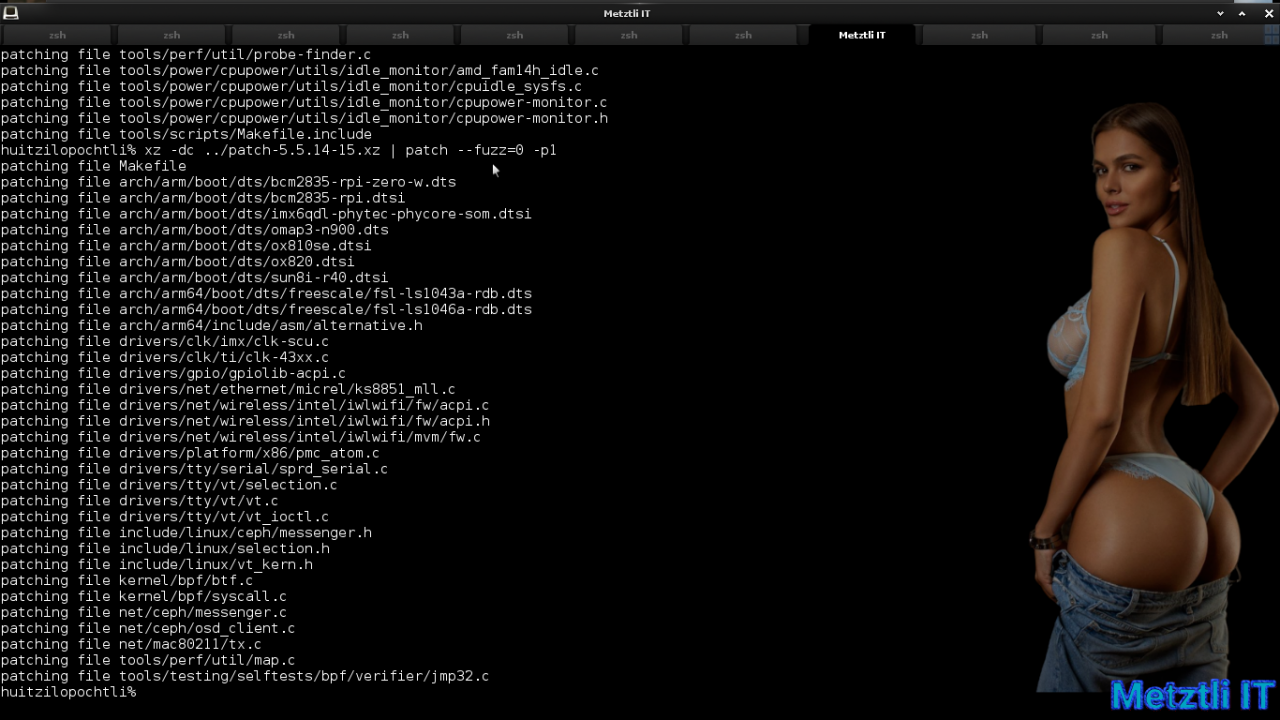
Task: Open the zsh tab just right of Metztli IT
Action: (x=979, y=35)
